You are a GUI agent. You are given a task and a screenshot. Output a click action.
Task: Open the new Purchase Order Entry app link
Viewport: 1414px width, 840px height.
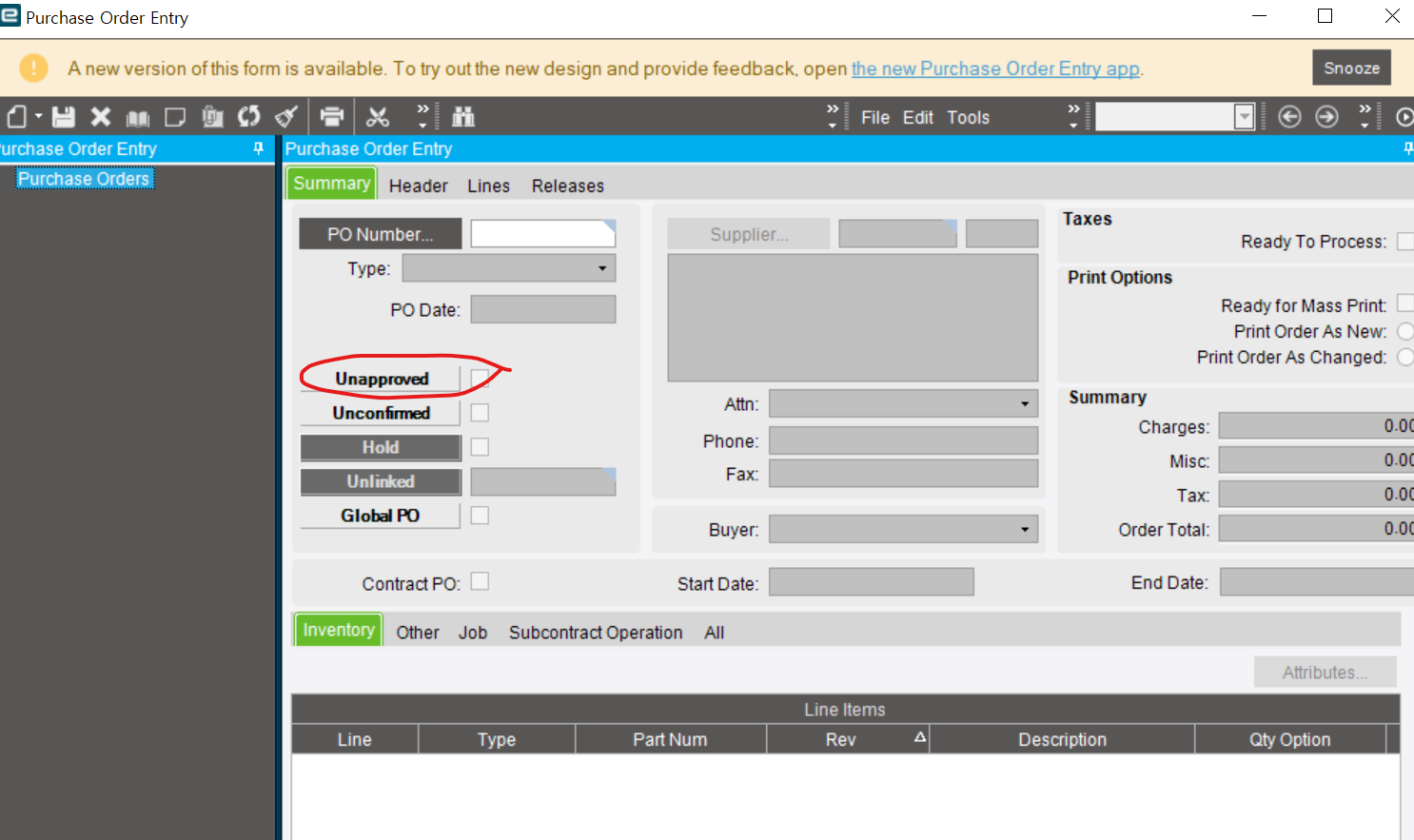pyautogui.click(x=995, y=68)
